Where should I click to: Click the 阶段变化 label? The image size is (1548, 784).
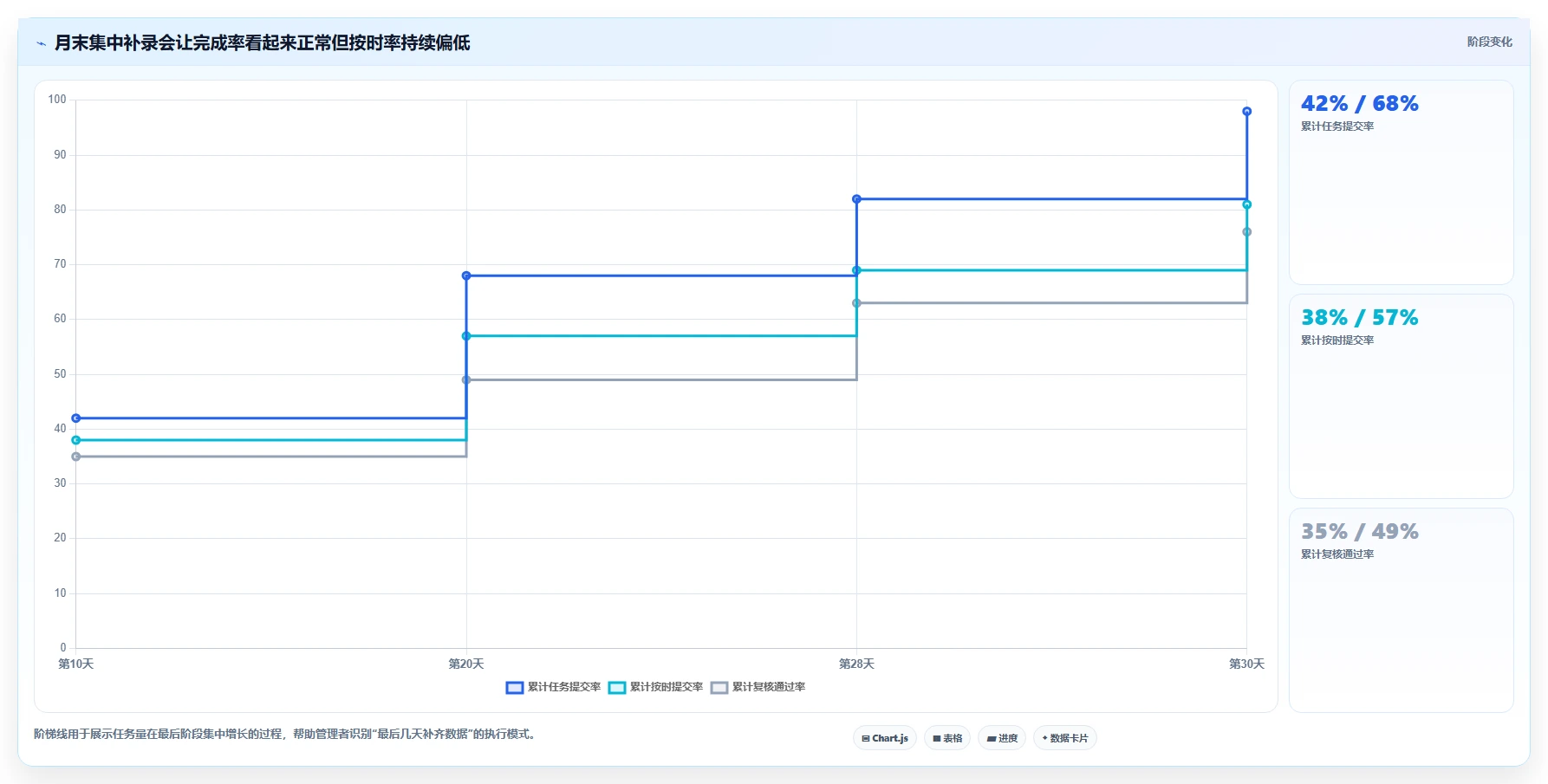tap(1489, 42)
